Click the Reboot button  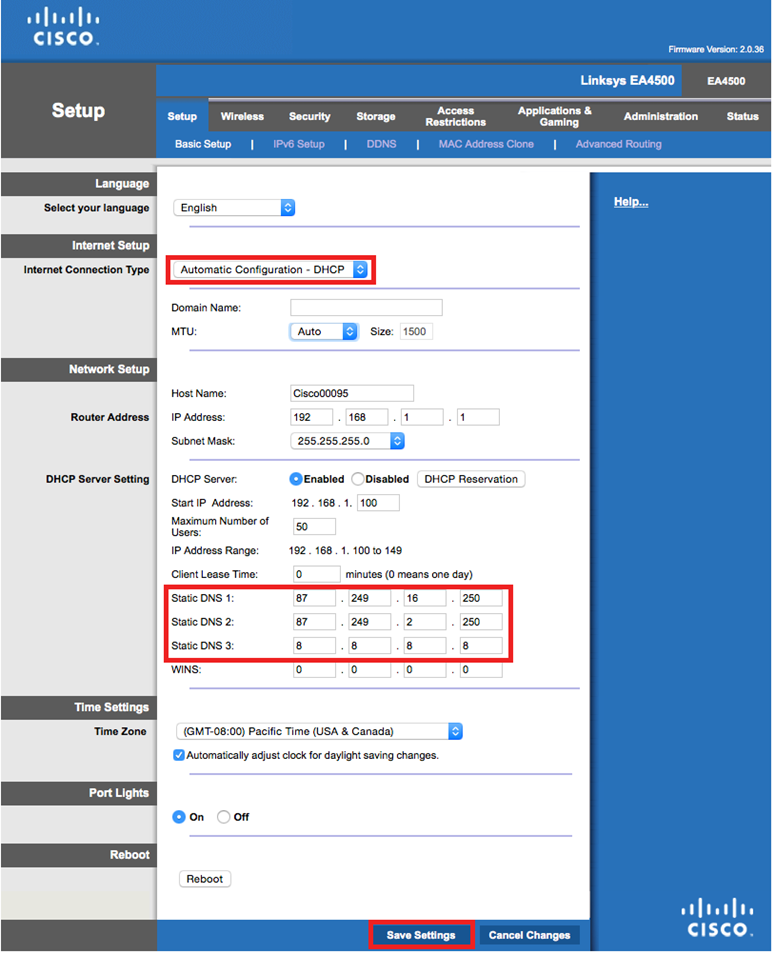[205, 879]
